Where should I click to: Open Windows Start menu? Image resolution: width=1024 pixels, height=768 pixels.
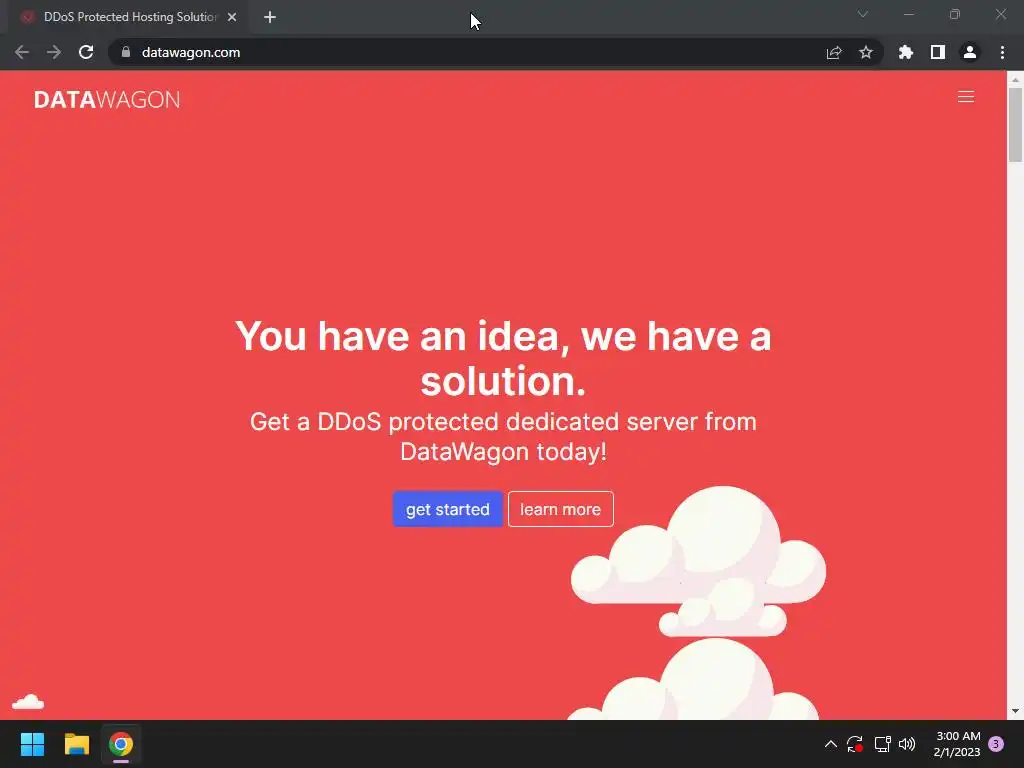pyautogui.click(x=32, y=744)
